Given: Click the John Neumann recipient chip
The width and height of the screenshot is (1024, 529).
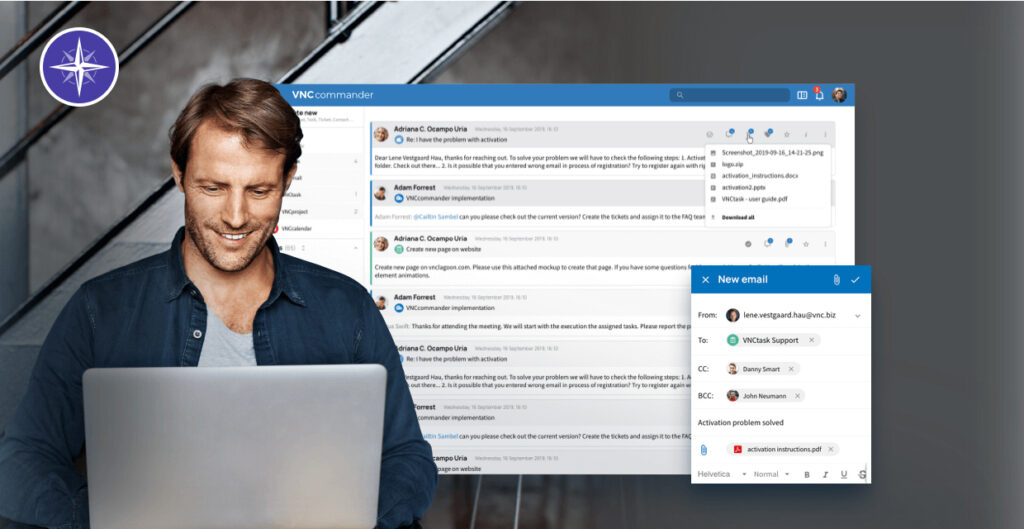Looking at the screenshot, I should pos(765,396).
